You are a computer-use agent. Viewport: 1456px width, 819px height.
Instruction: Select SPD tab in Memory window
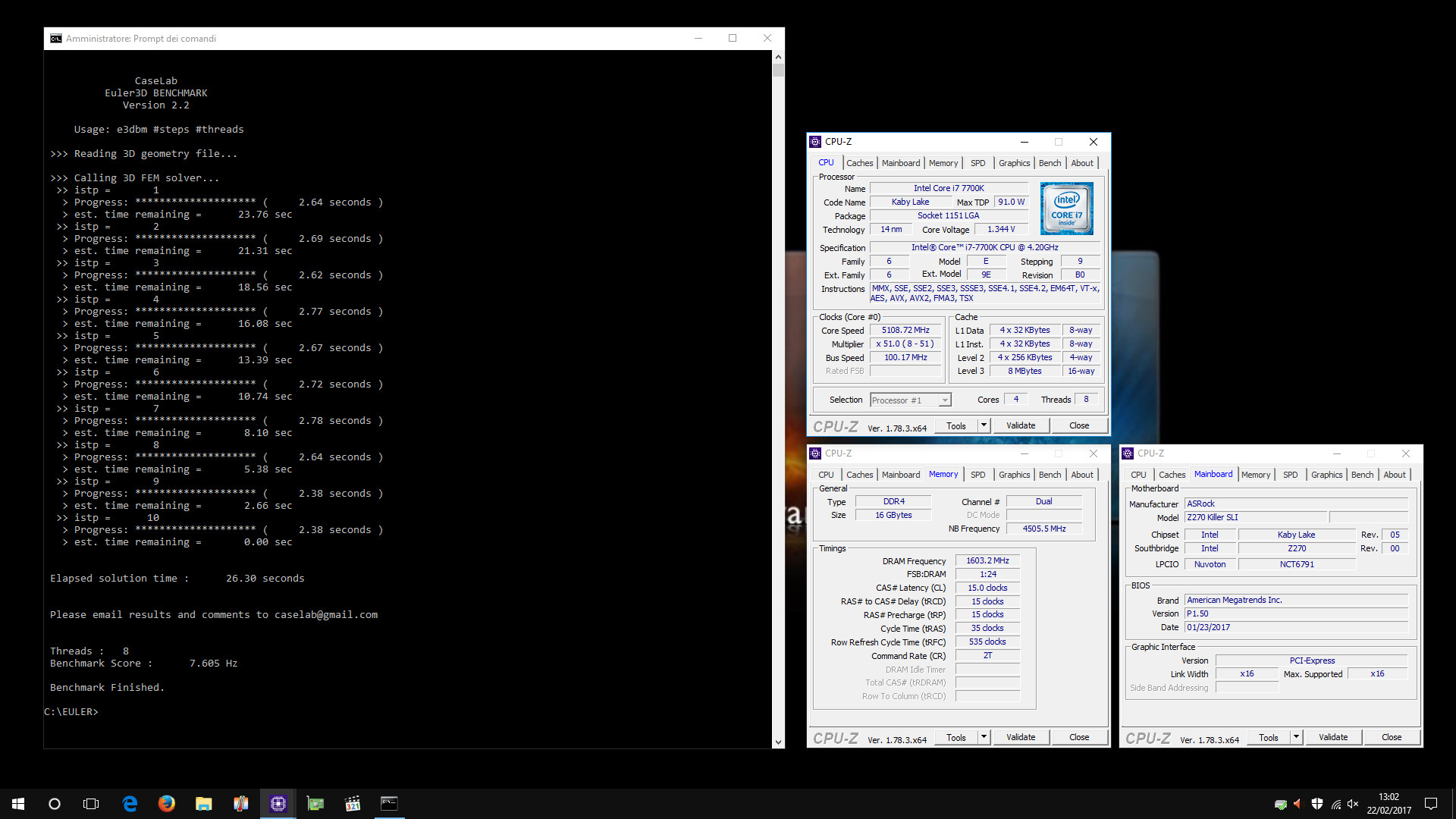[x=978, y=475]
